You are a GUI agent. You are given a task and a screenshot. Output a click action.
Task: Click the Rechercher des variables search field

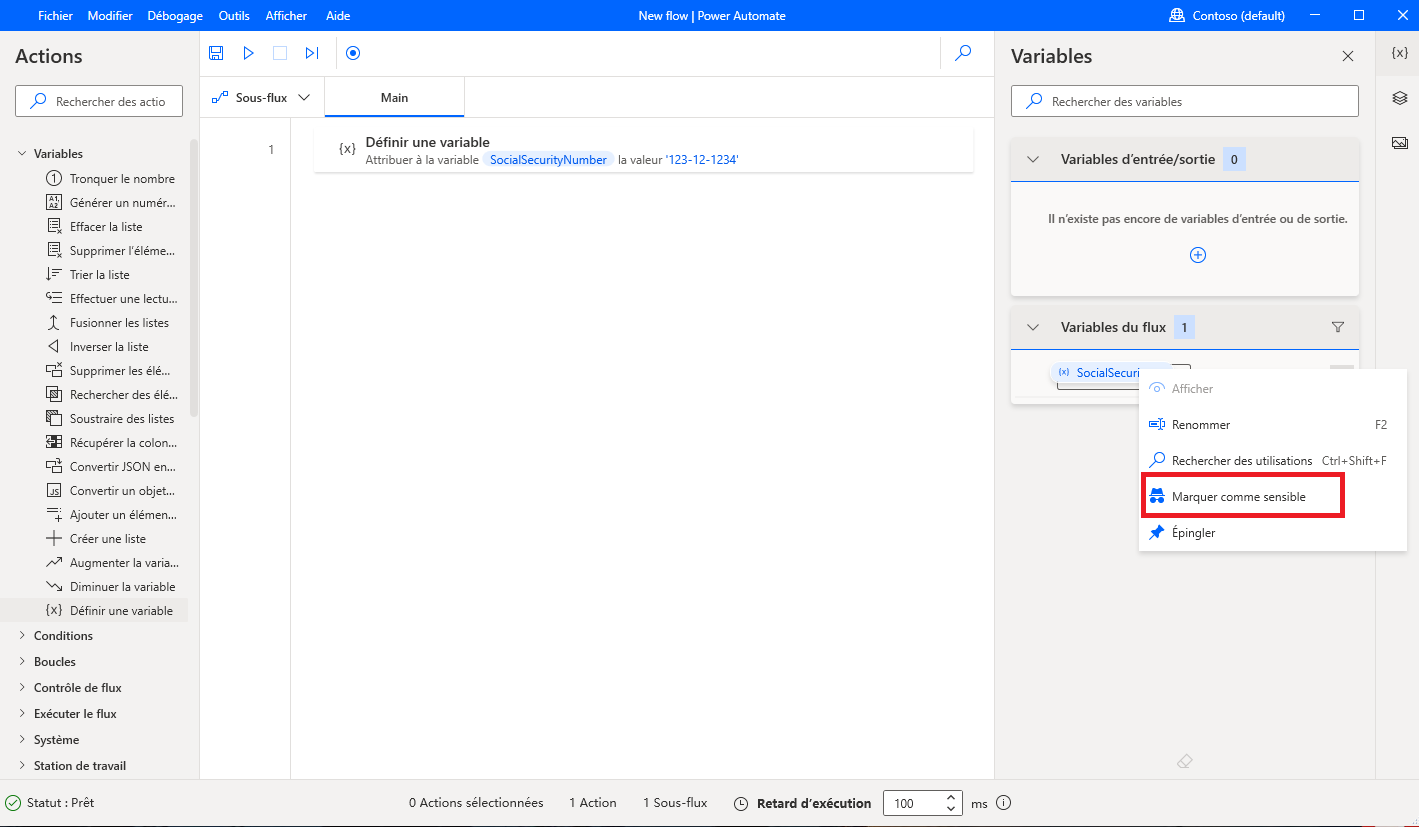[x=1184, y=101]
